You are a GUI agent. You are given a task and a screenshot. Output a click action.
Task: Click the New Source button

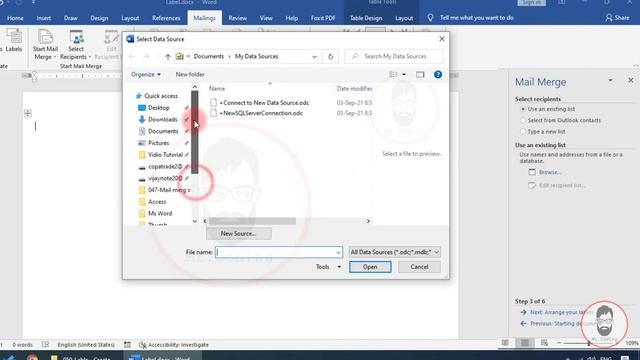238,234
